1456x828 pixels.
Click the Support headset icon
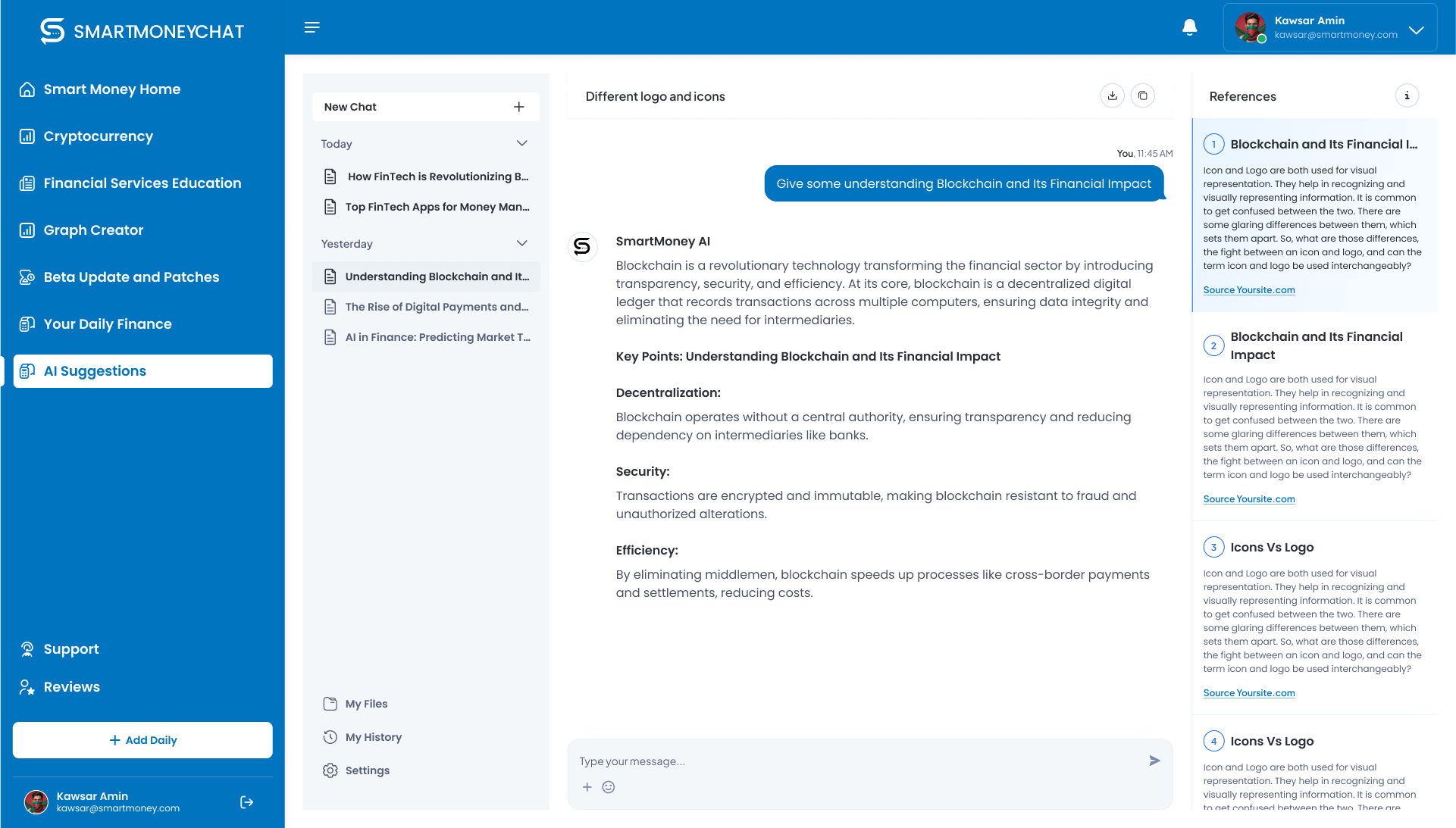[27, 649]
